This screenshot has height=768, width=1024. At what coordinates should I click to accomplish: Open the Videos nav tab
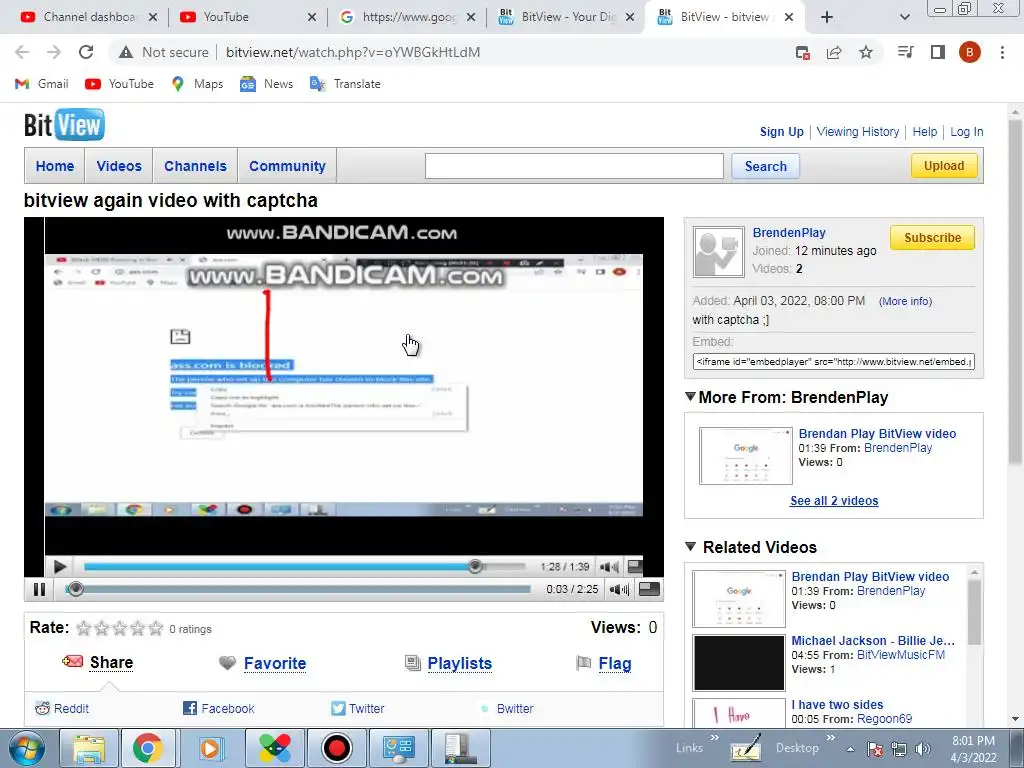[x=119, y=166]
